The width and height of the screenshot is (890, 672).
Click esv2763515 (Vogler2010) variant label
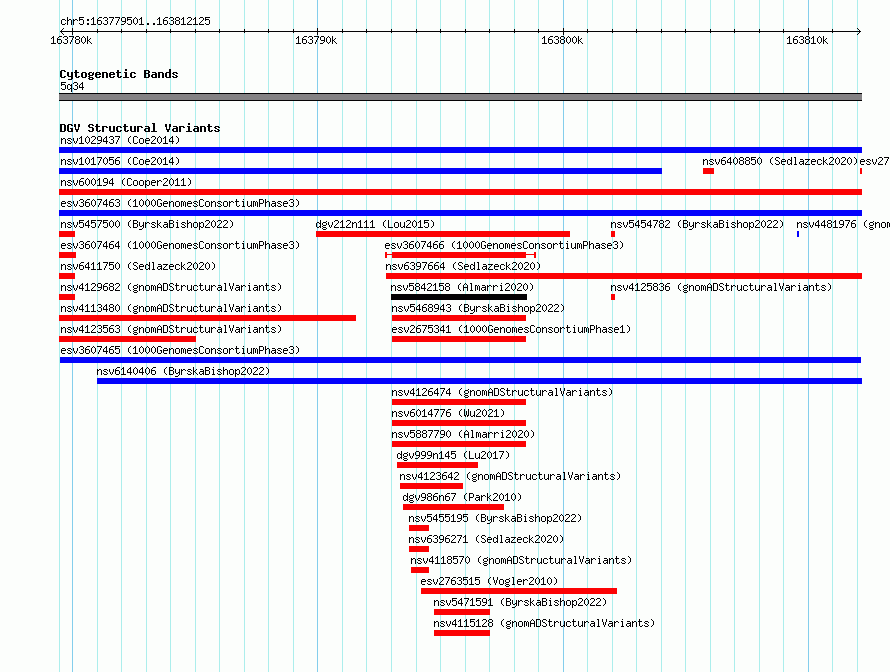[x=489, y=581]
